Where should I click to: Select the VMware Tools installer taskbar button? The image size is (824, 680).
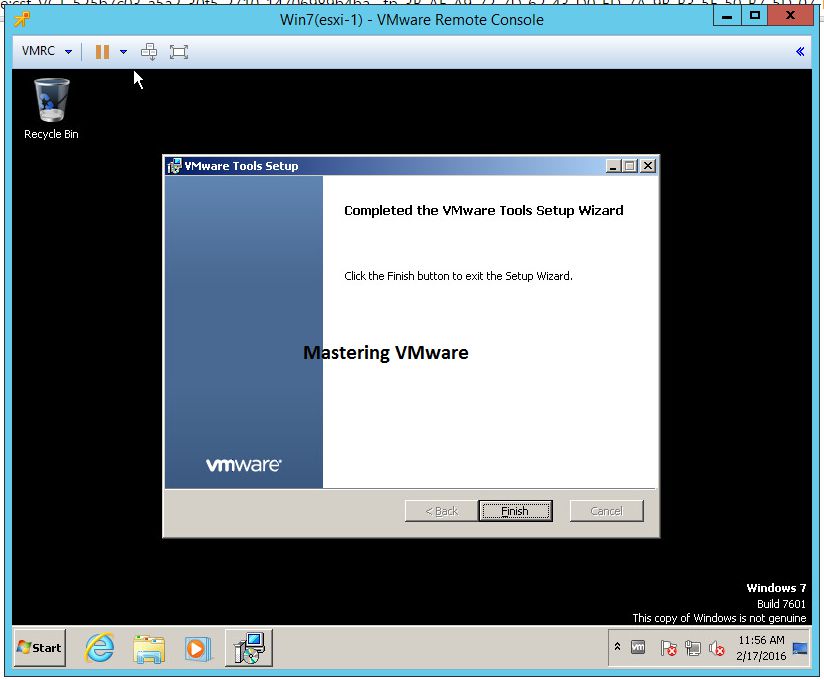[249, 648]
